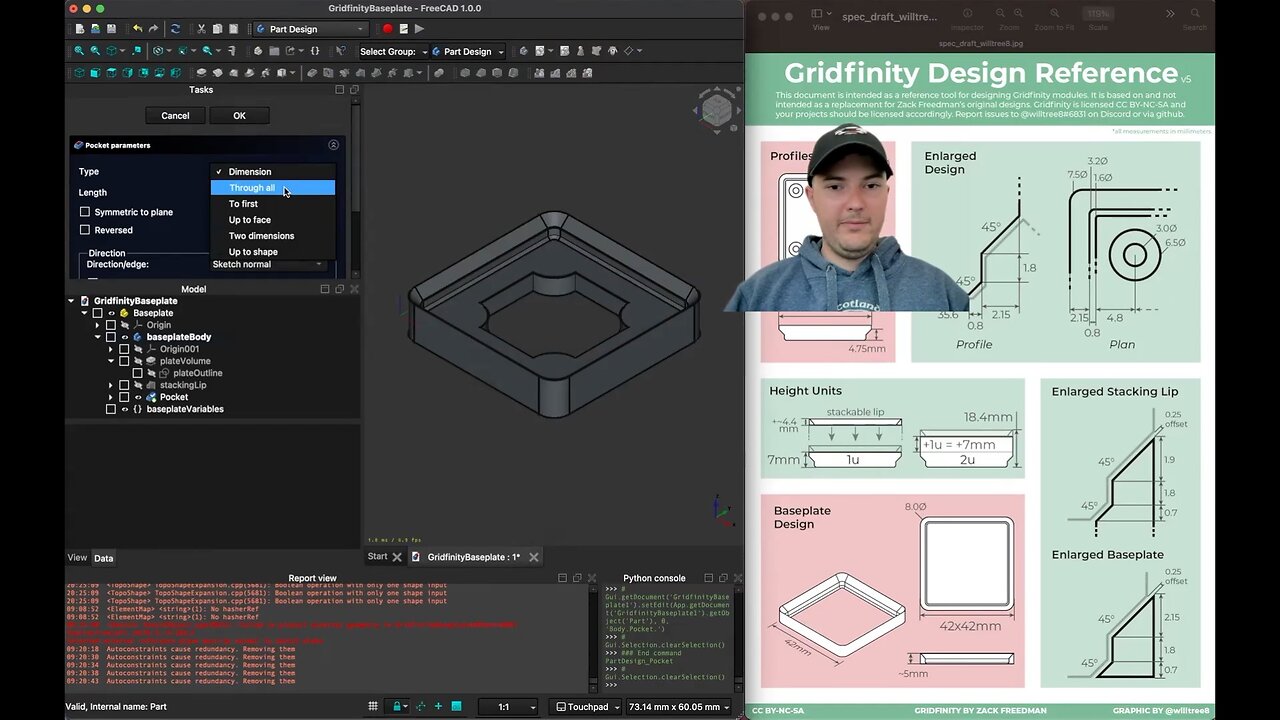The width and height of the screenshot is (1280, 720).
Task: Tick the checkbox next to Baseplate
Action: click(x=98, y=313)
